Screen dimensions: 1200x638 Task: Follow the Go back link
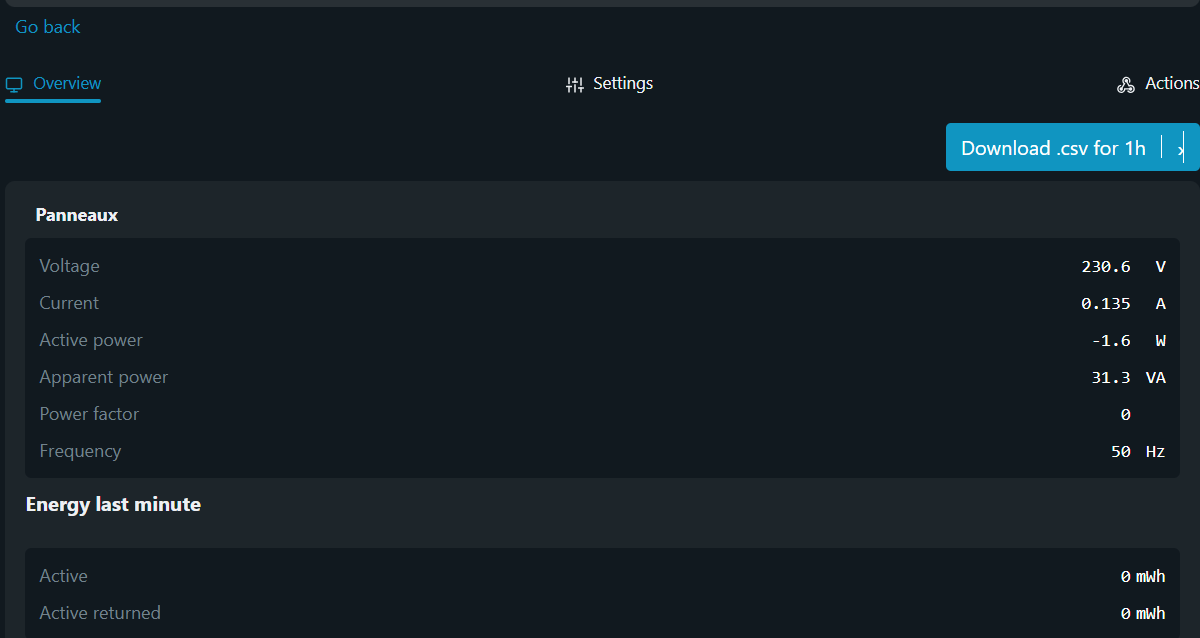coord(48,27)
